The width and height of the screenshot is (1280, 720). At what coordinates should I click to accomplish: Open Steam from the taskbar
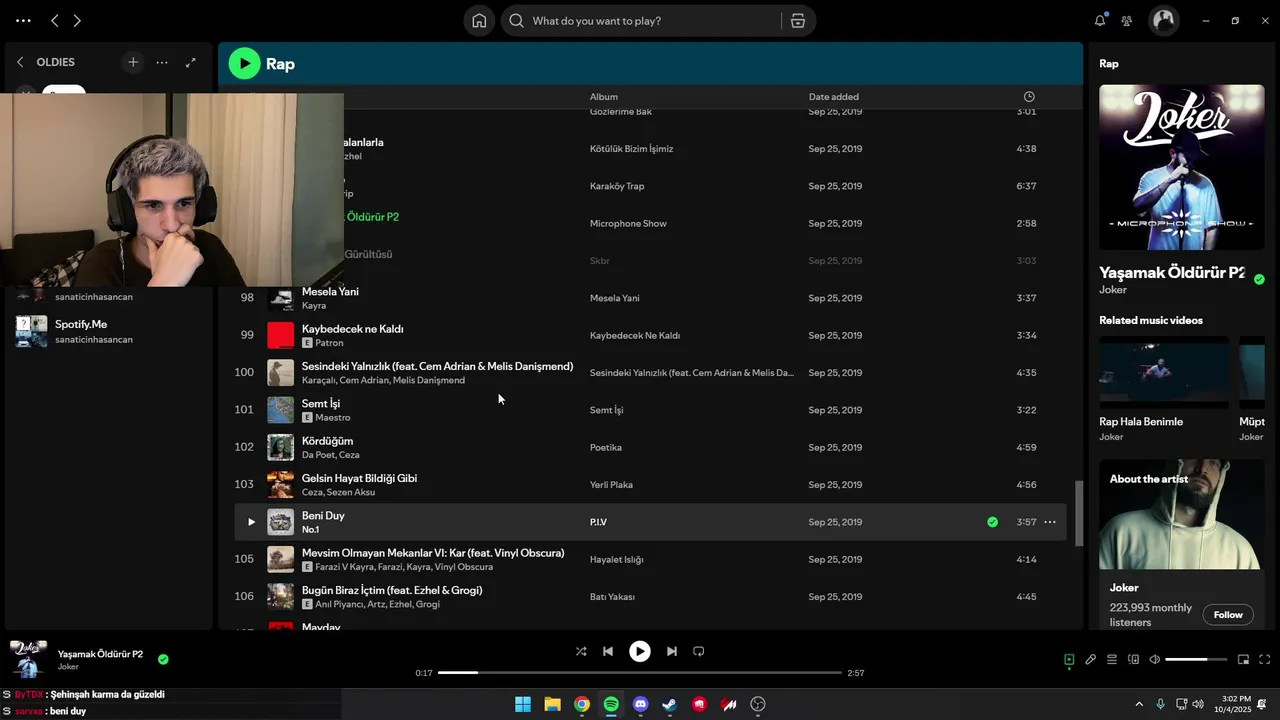(x=670, y=704)
